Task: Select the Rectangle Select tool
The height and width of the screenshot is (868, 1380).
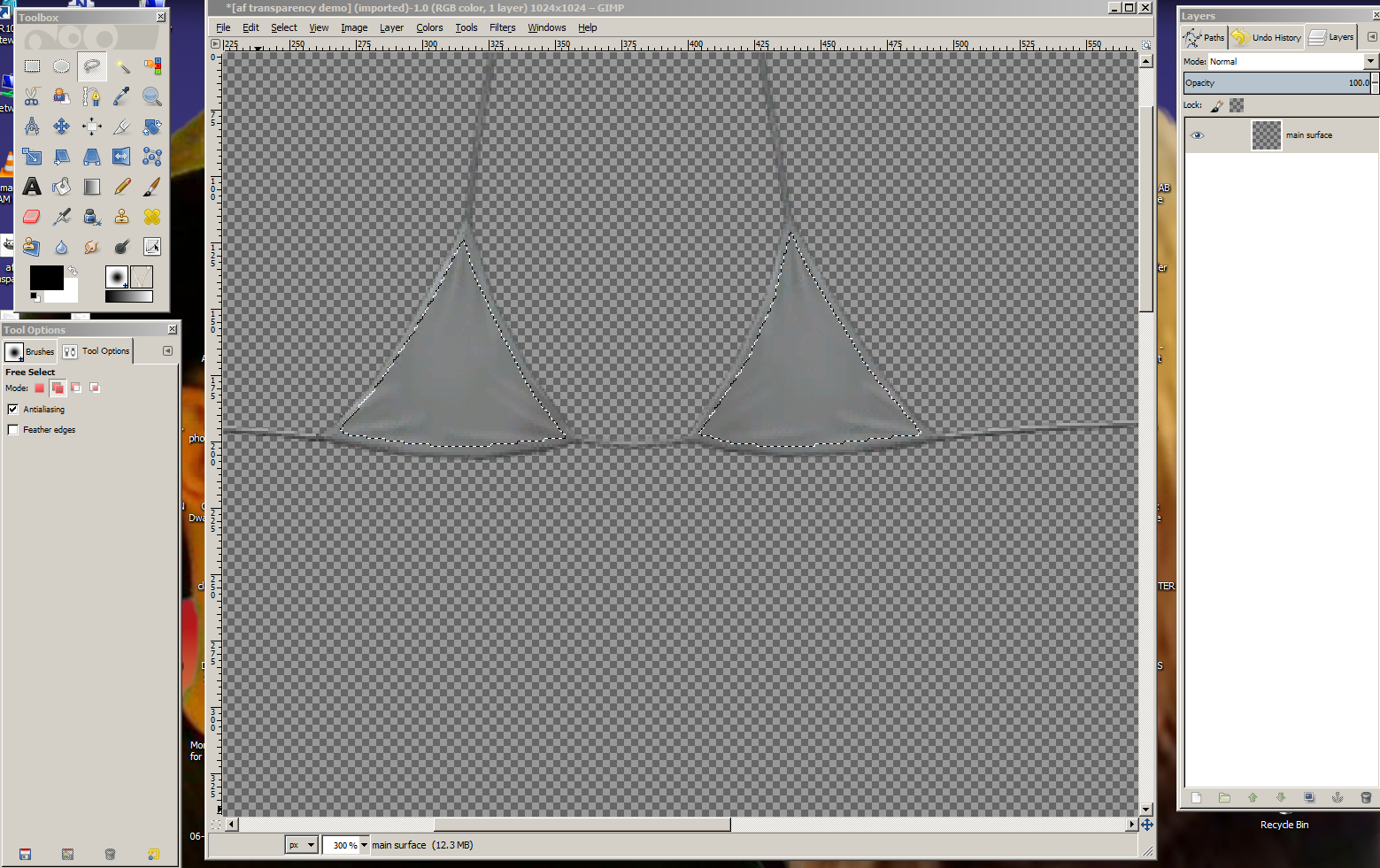Action: pos(32,66)
